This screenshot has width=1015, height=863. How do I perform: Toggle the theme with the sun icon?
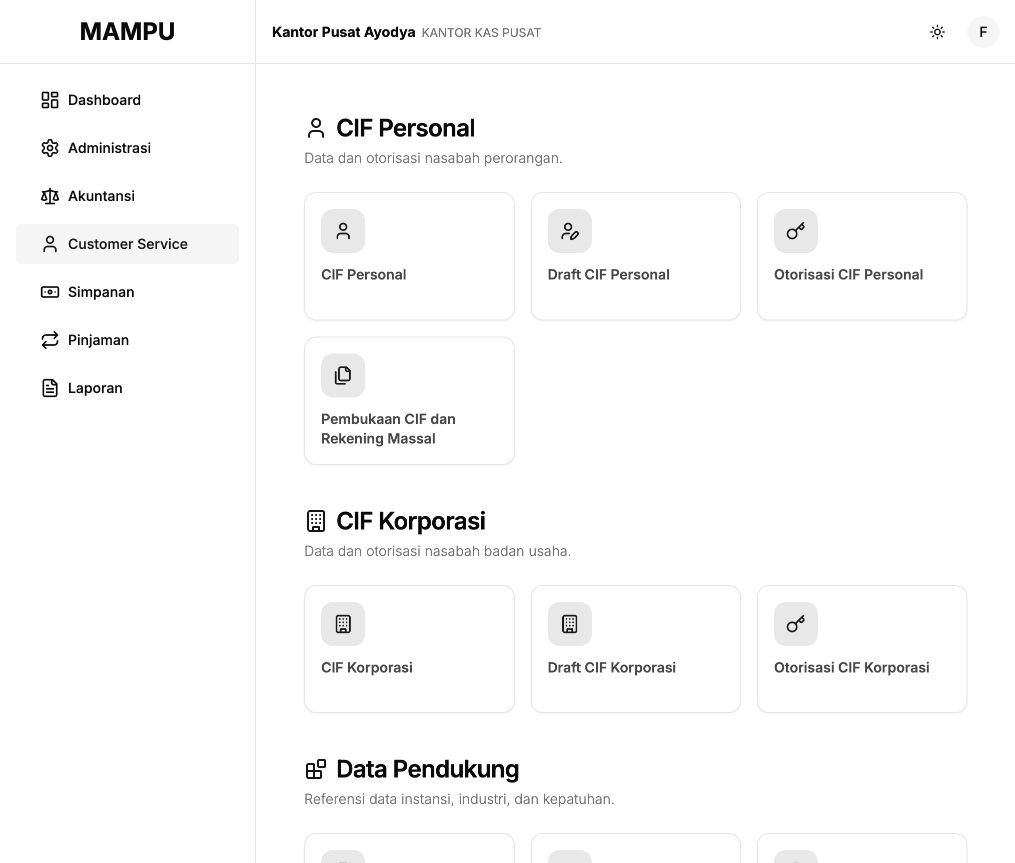(937, 32)
